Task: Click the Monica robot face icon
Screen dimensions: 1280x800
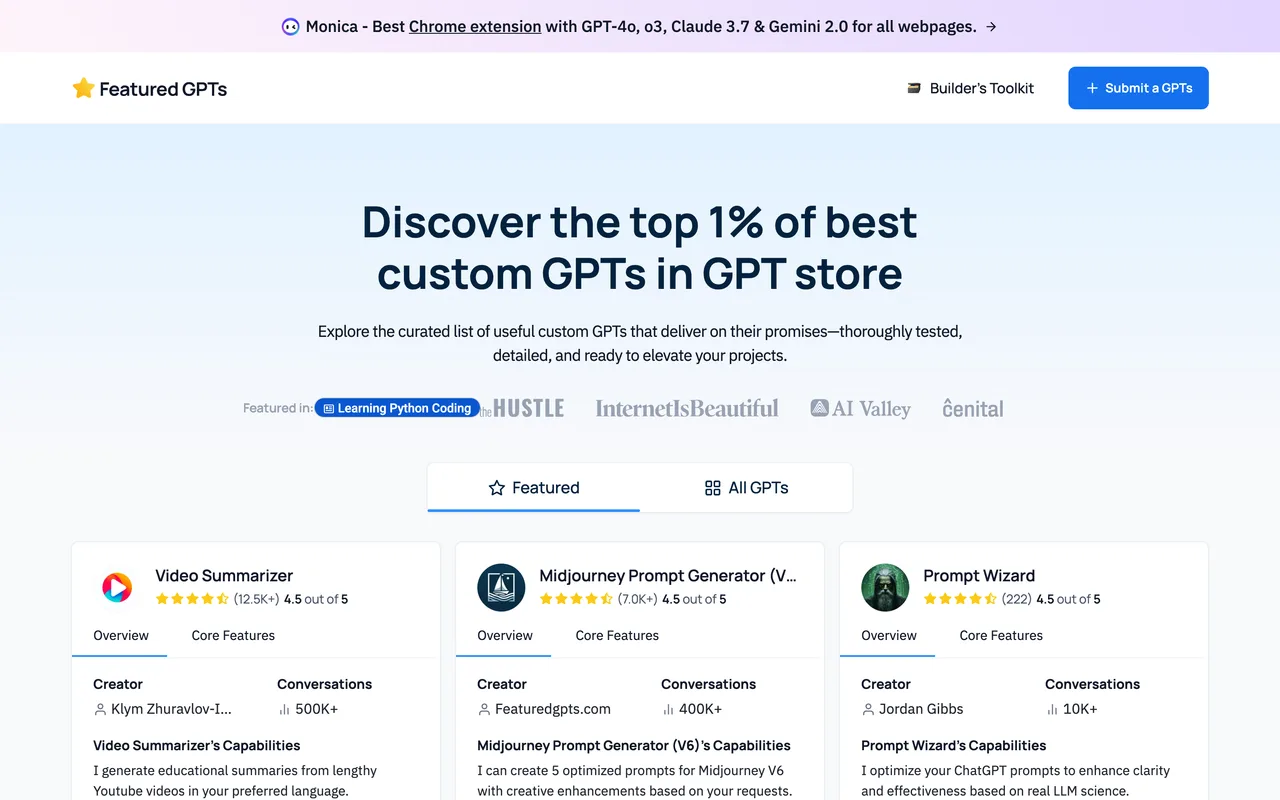Action: tap(291, 27)
